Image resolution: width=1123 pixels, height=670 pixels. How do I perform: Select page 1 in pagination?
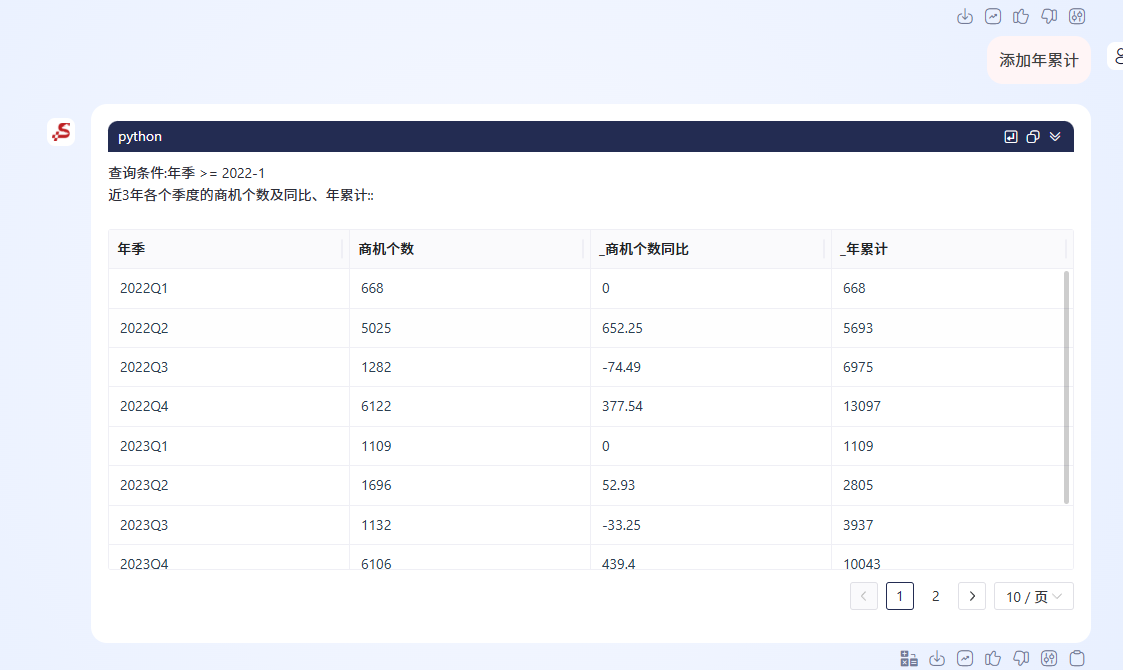(900, 596)
